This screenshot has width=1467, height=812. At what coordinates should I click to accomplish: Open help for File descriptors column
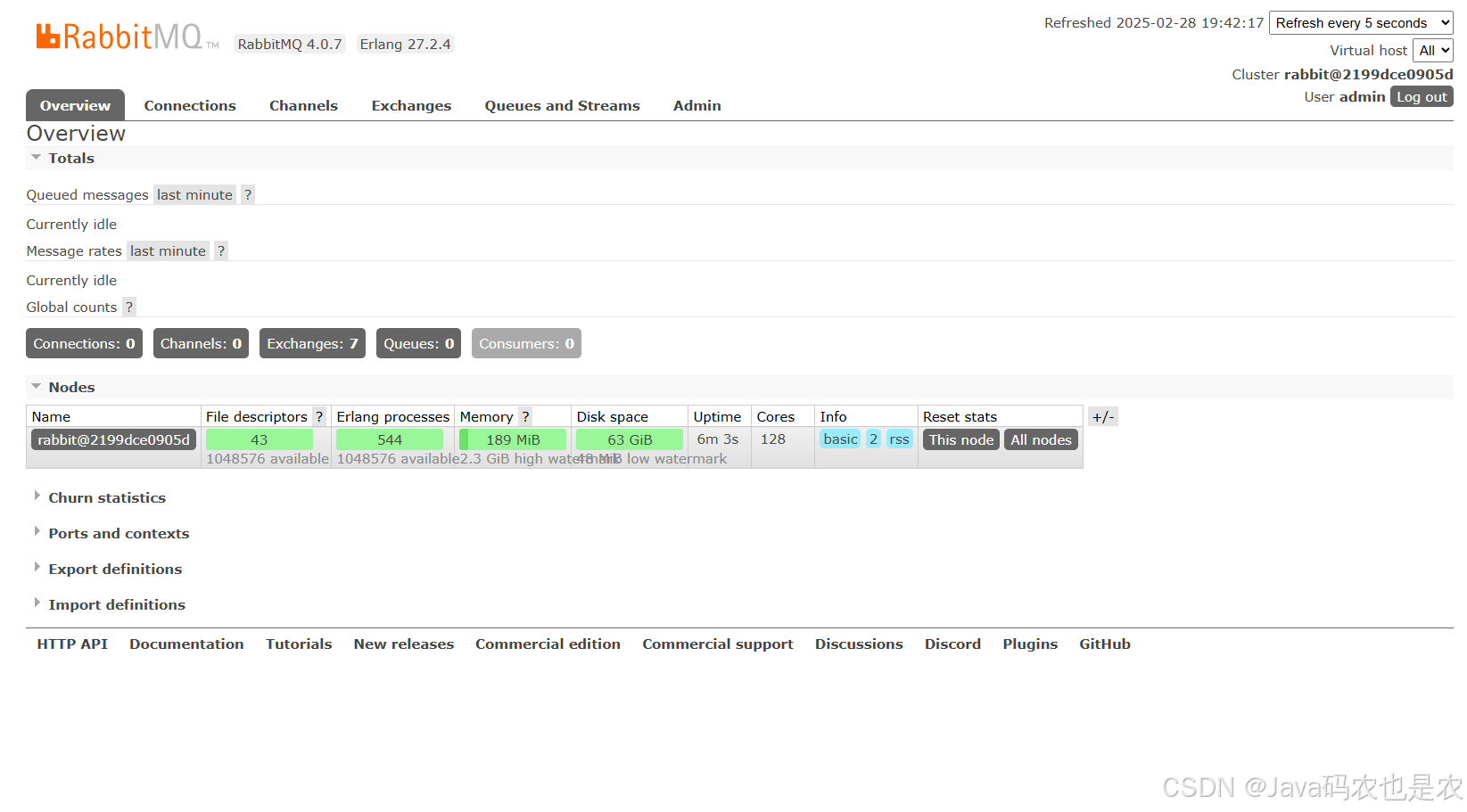click(319, 416)
